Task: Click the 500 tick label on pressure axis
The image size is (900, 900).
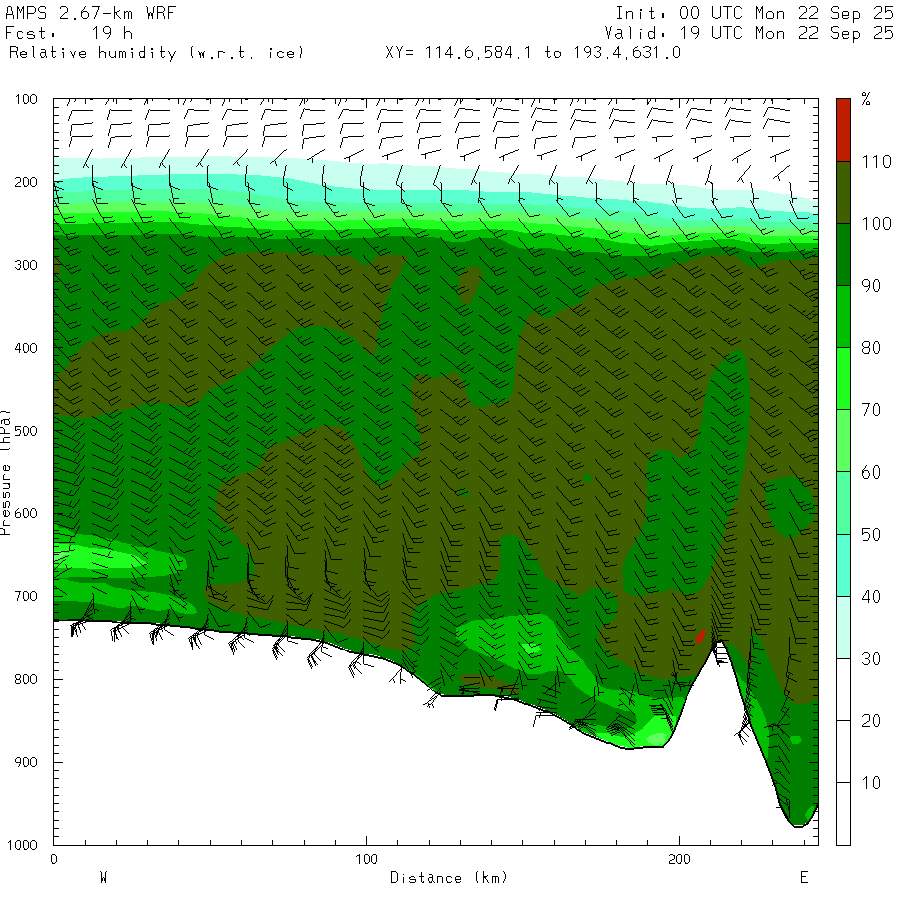Action: click(25, 431)
